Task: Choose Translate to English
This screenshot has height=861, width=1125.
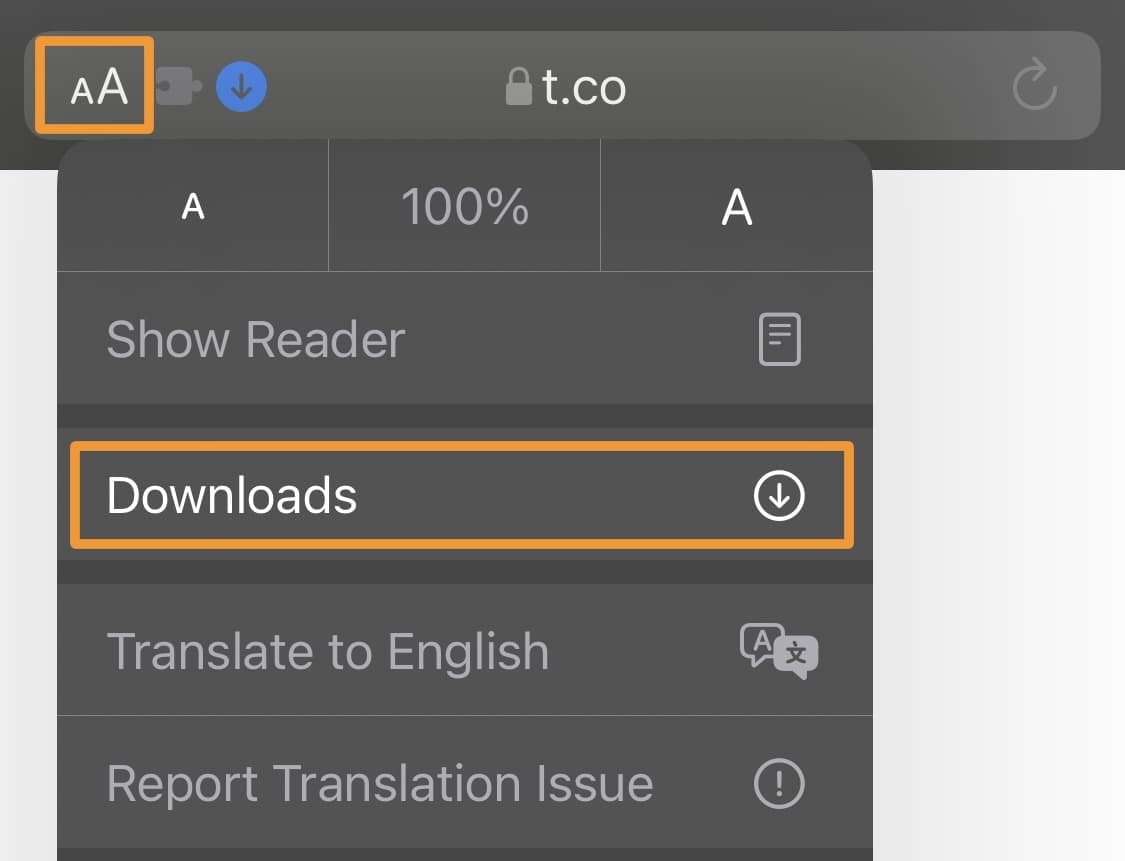Action: (x=327, y=652)
